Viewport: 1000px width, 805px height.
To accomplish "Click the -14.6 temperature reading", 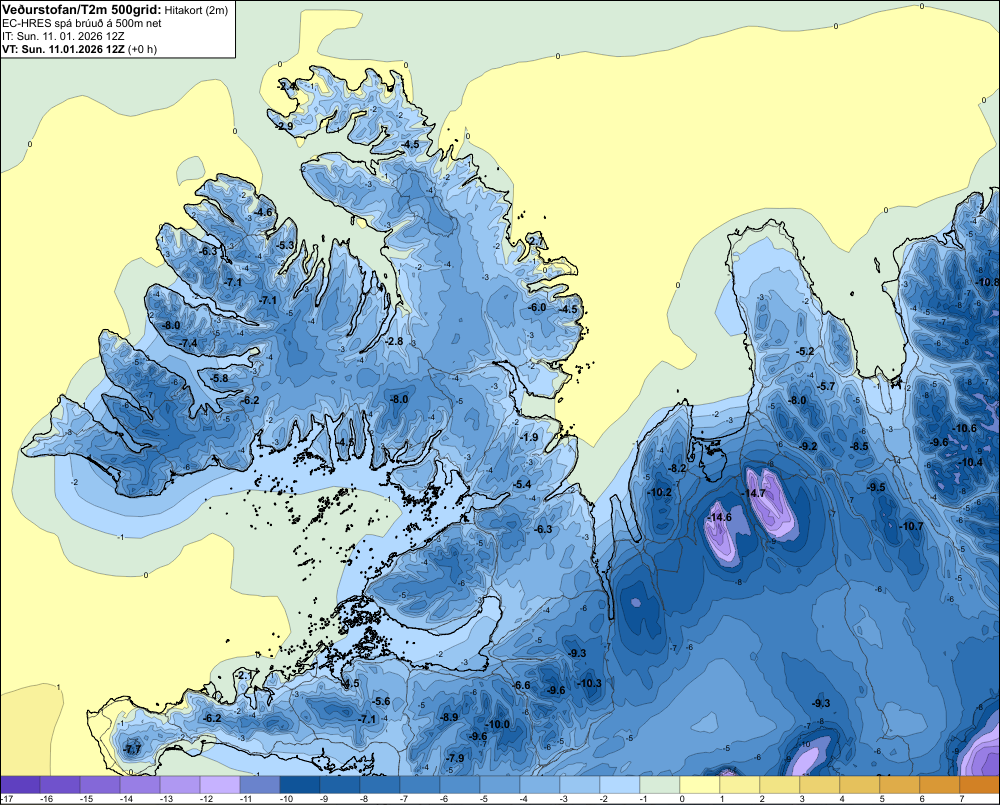I will (720, 517).
